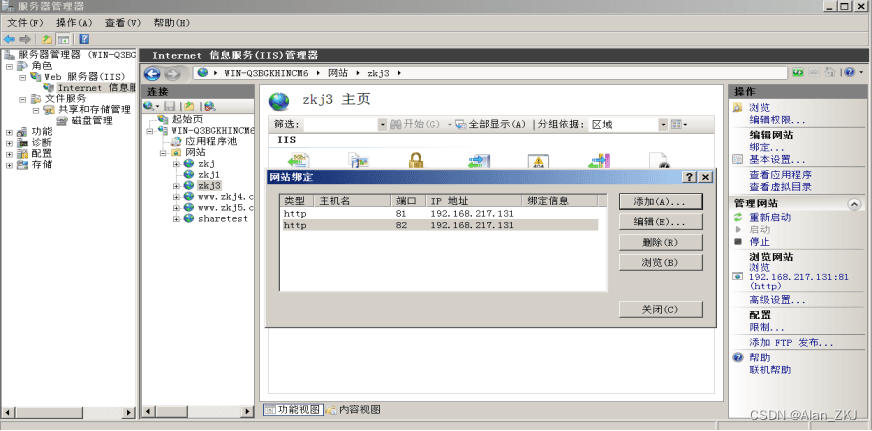The image size is (872, 431).
Task: Click the 全部显示(A) show all icon
Action: click(460, 125)
